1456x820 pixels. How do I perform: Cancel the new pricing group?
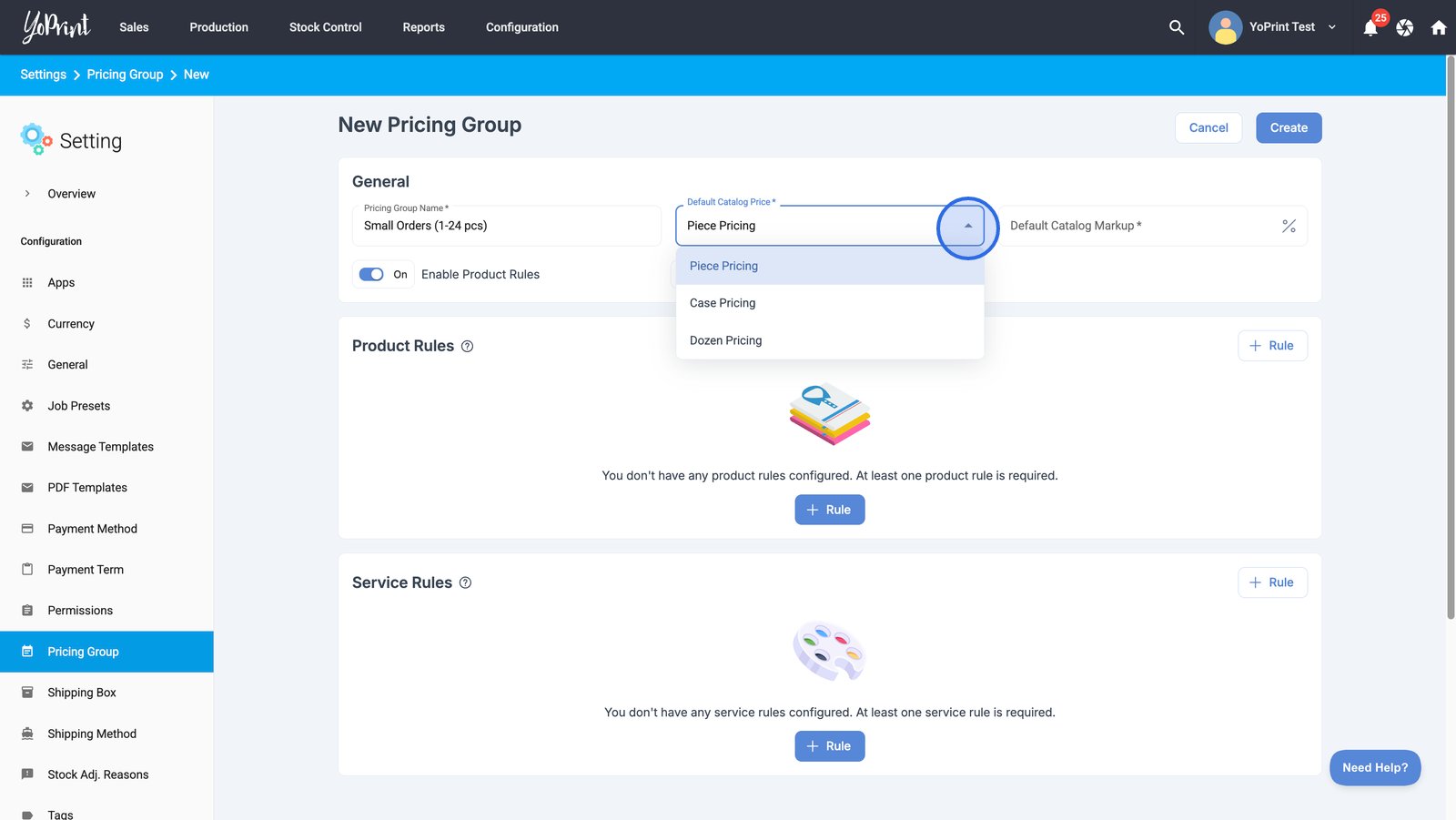click(x=1208, y=128)
